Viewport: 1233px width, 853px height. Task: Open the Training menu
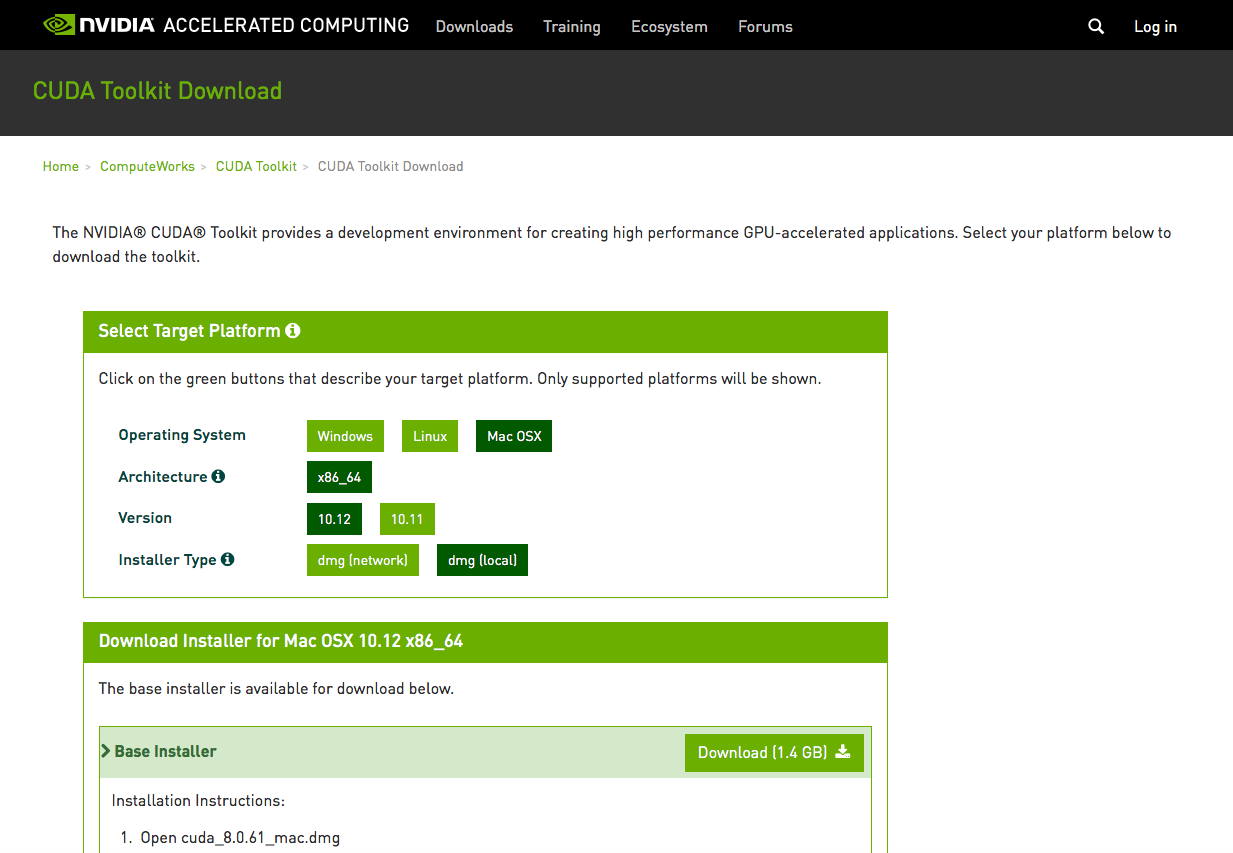tap(571, 27)
